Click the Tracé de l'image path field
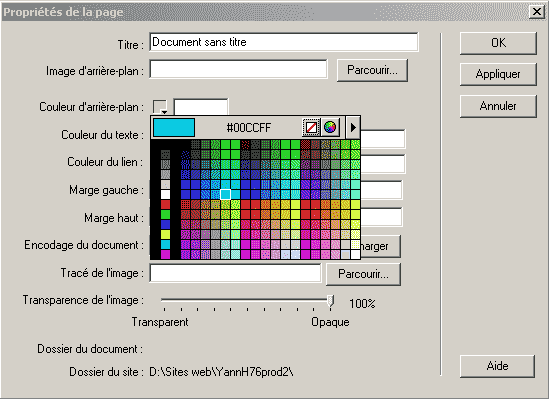Image resolution: width=549 pixels, height=399 pixels. (235, 273)
